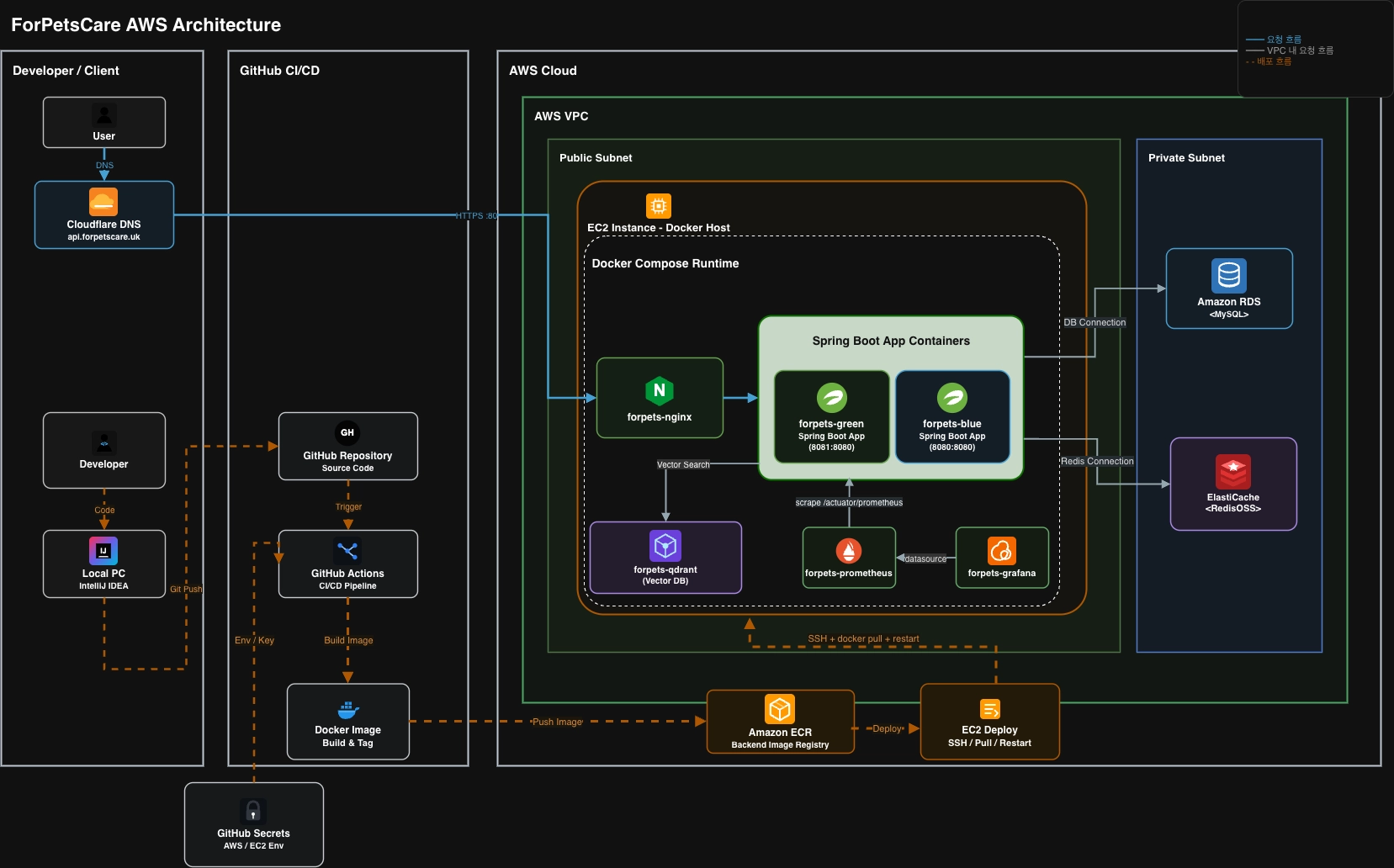Click the forpets-blue Spring leaf icon

[952, 398]
